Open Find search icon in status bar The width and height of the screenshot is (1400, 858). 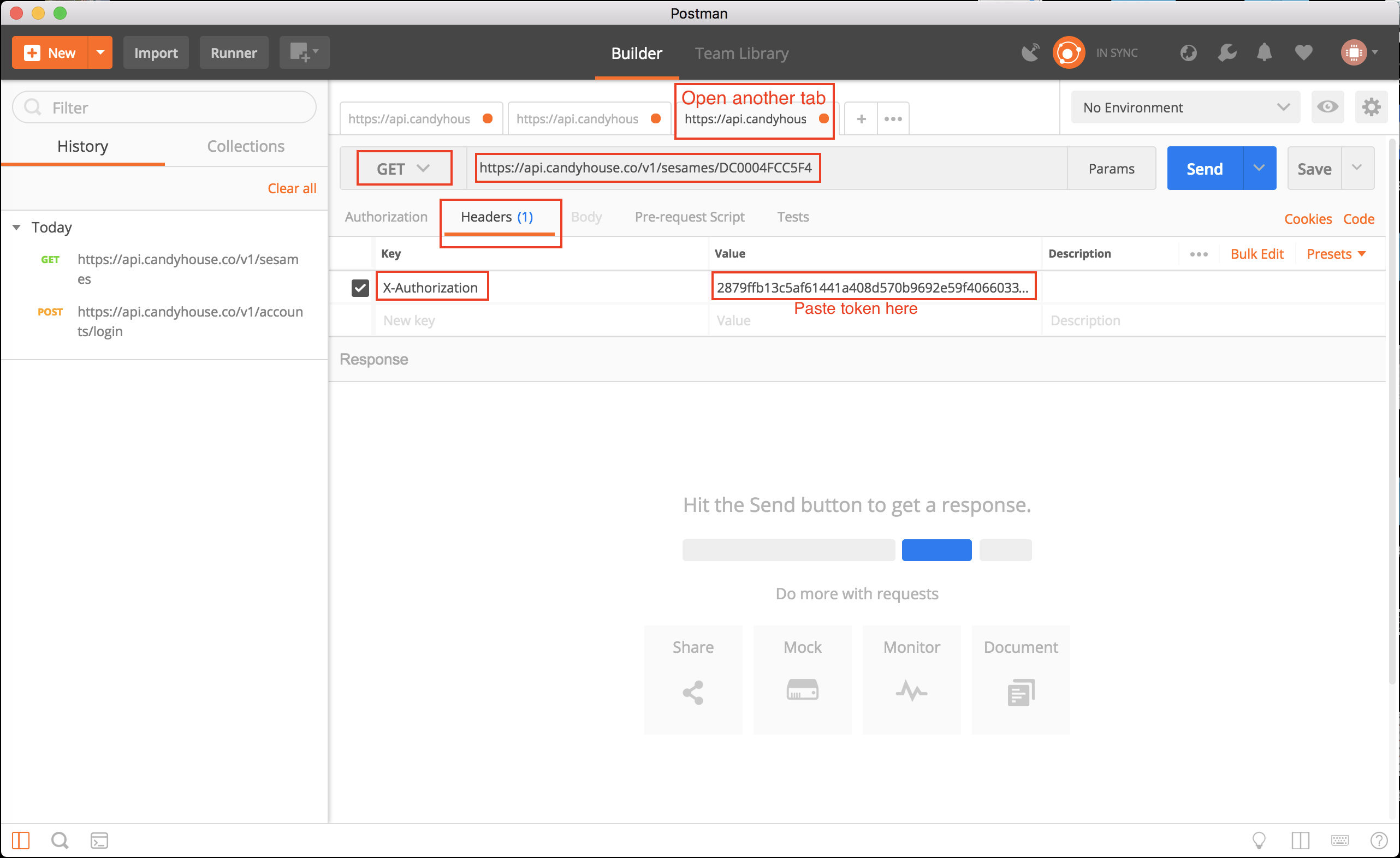(x=60, y=841)
